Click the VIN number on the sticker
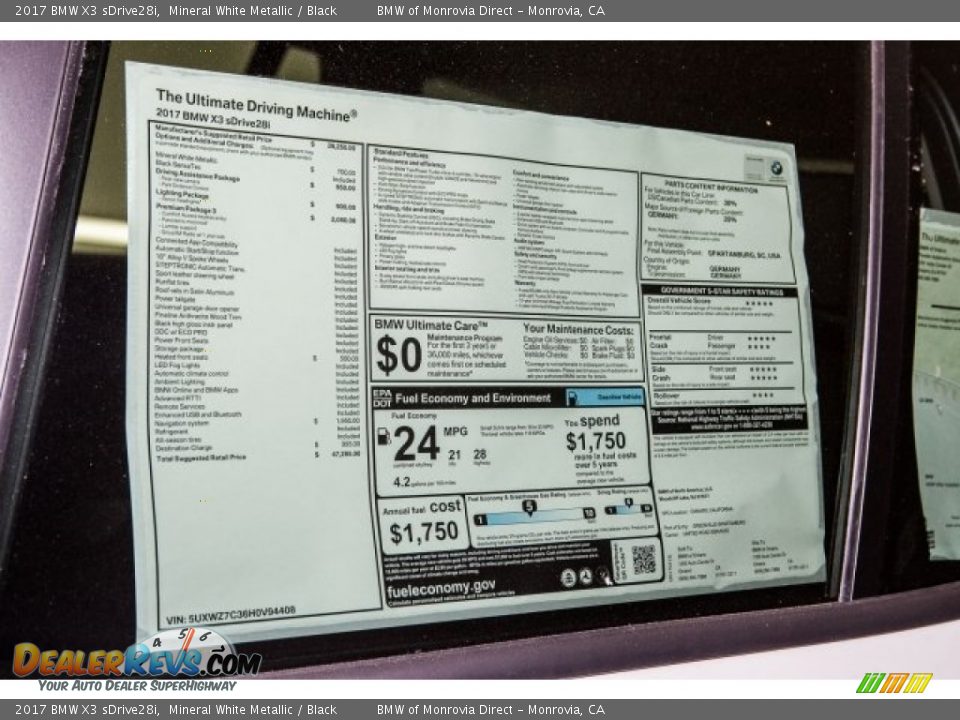Screen dimensions: 960x720 (230, 610)
